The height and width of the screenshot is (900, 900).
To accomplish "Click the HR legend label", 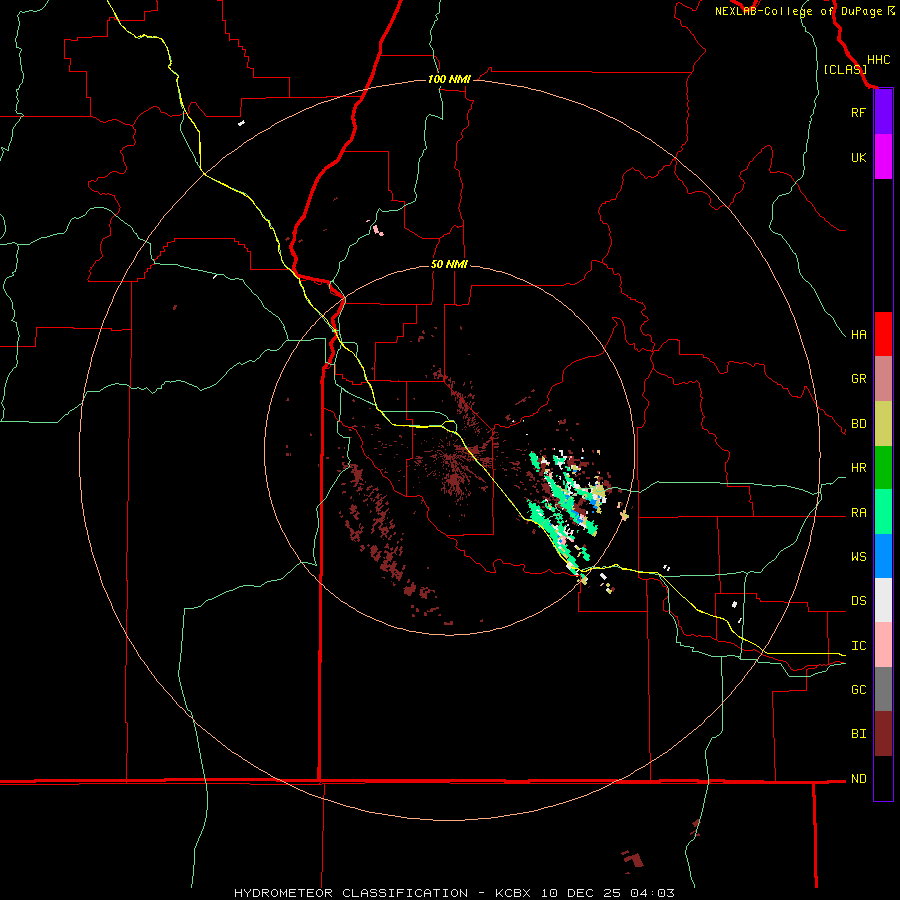I will (858, 468).
